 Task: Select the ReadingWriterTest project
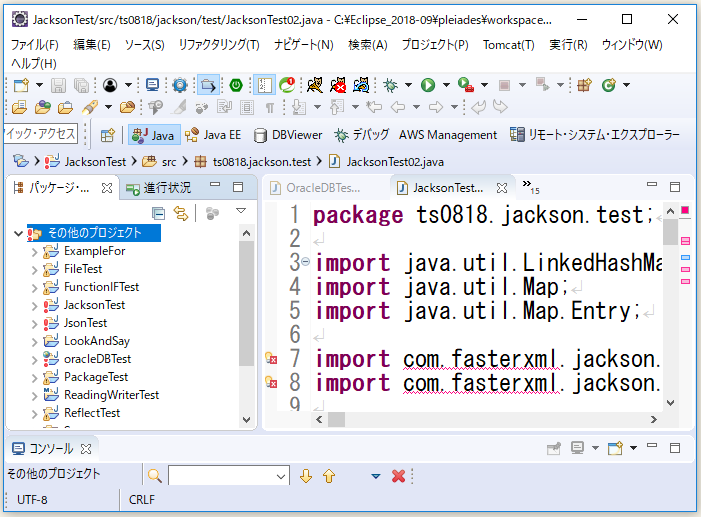point(111,395)
